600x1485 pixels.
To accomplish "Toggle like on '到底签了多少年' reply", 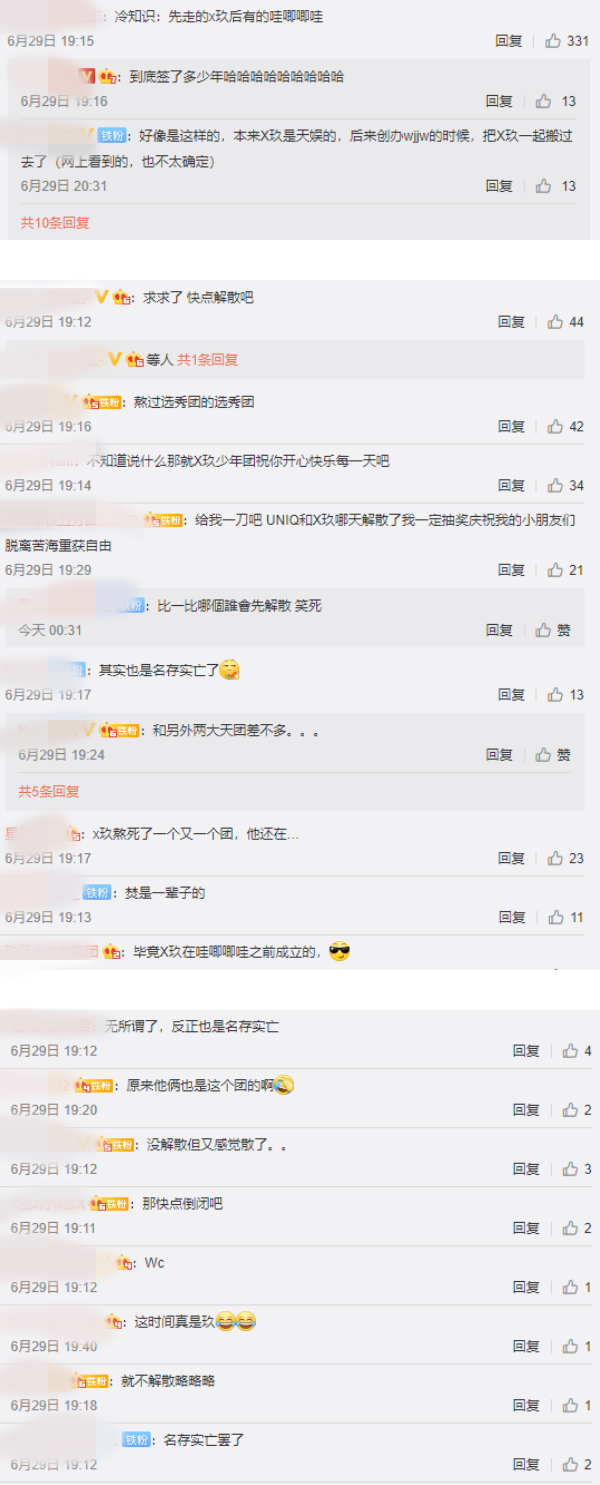I will point(556,101).
